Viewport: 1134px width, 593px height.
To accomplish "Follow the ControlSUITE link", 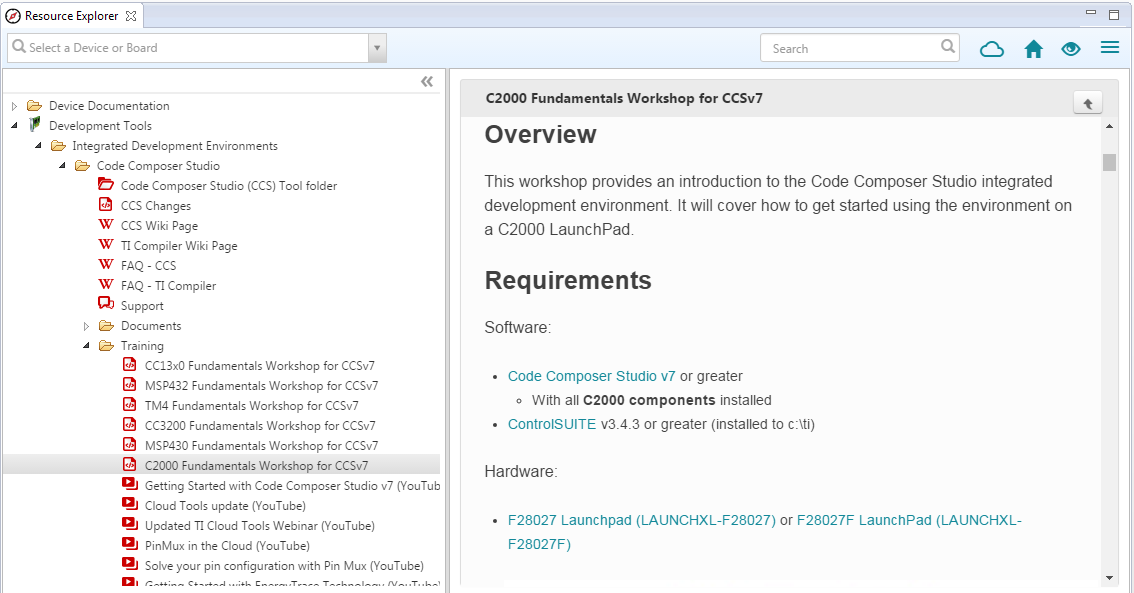I will click(552, 425).
